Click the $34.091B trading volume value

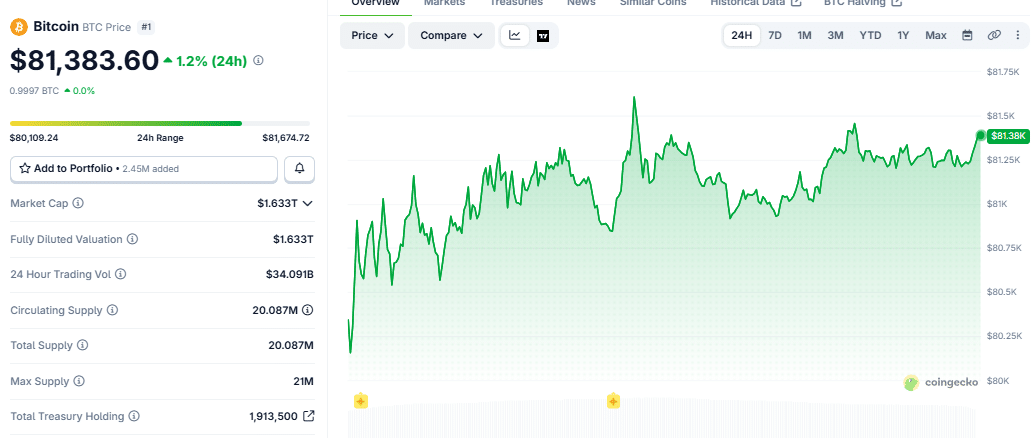point(290,274)
